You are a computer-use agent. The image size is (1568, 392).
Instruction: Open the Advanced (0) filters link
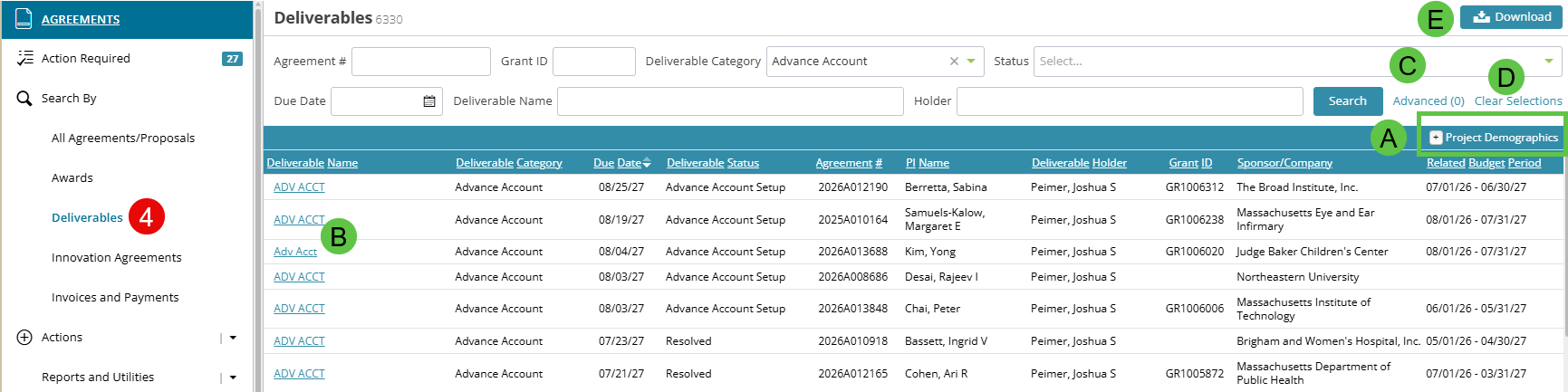(1429, 101)
